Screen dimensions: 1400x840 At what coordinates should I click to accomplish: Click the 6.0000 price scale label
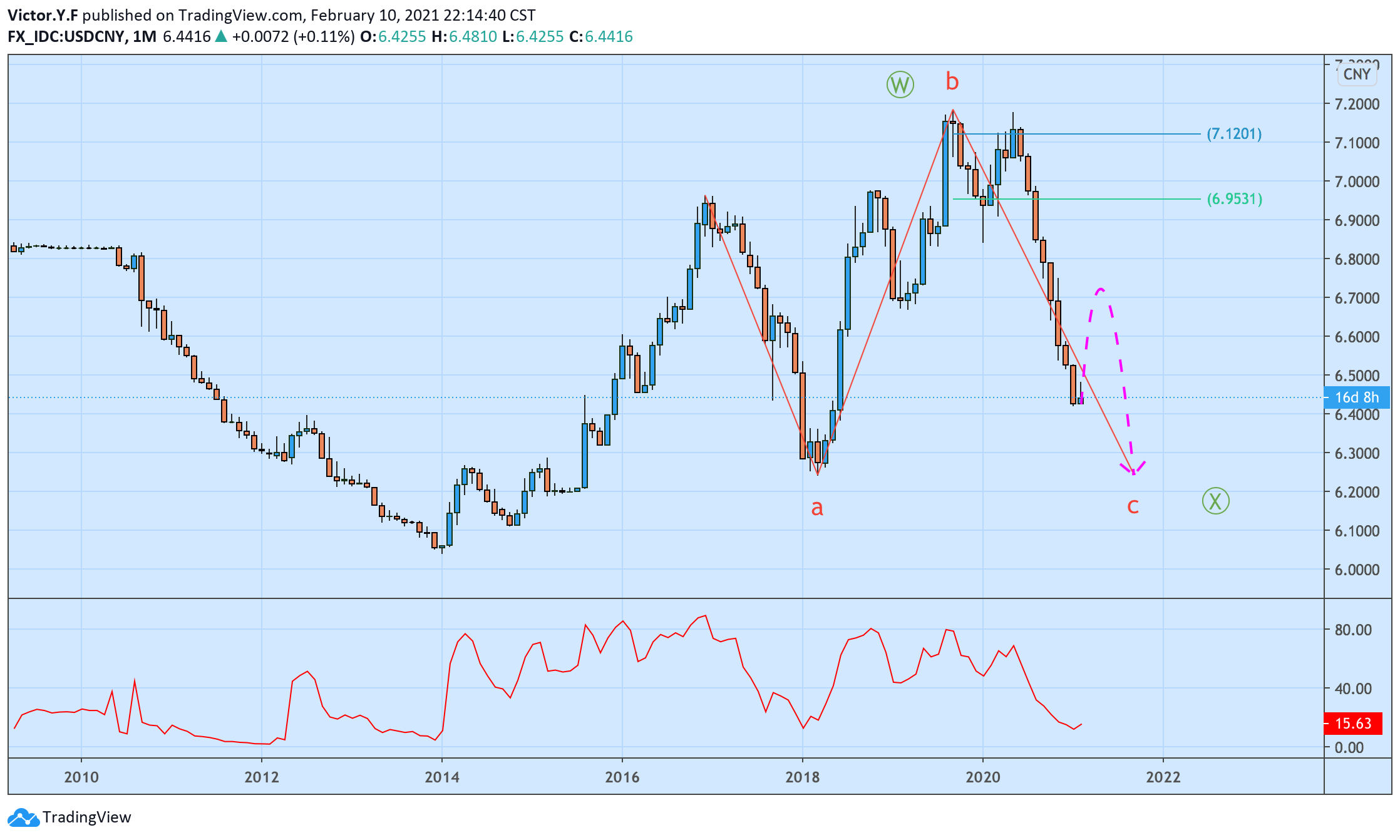[x=1357, y=570]
